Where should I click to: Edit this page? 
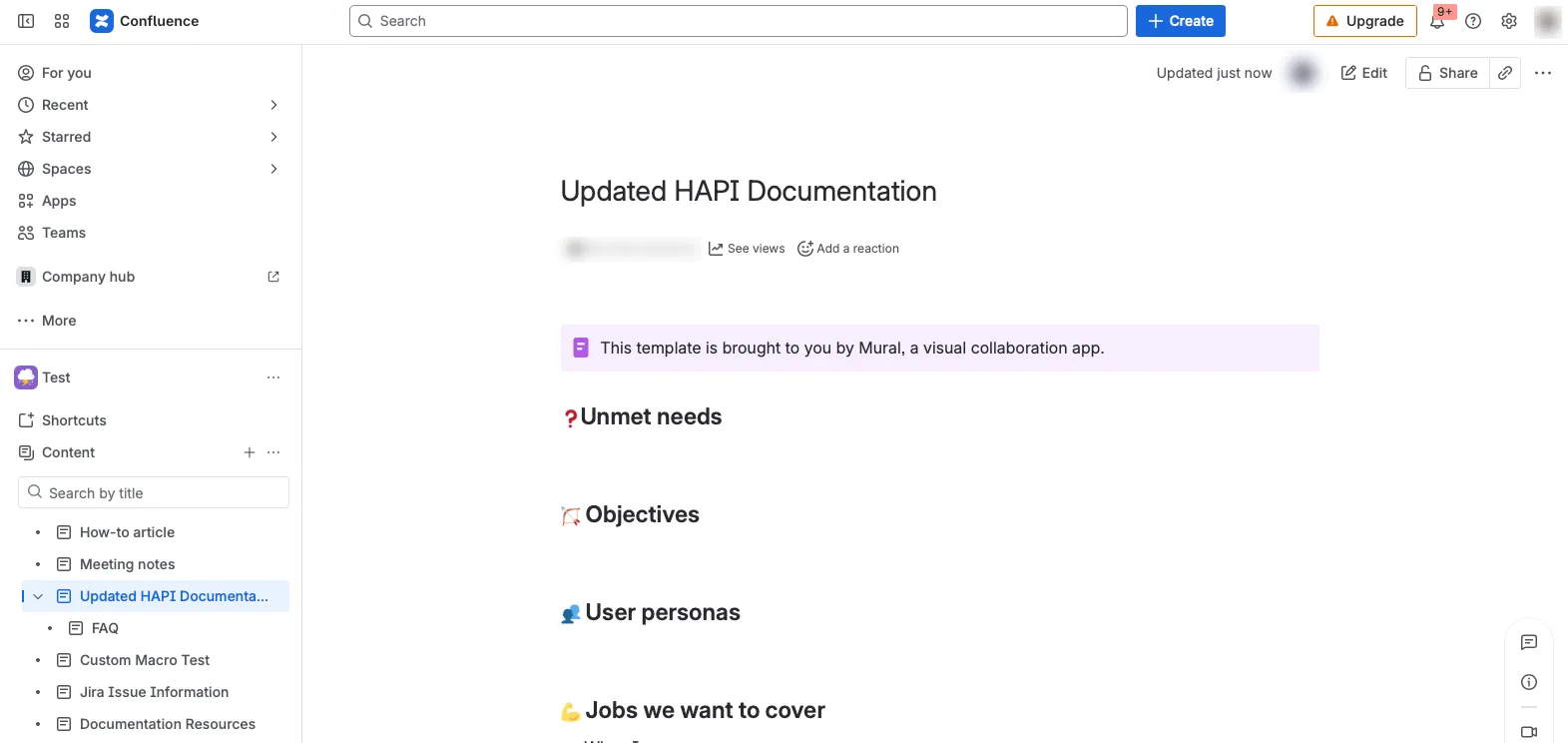point(1364,73)
